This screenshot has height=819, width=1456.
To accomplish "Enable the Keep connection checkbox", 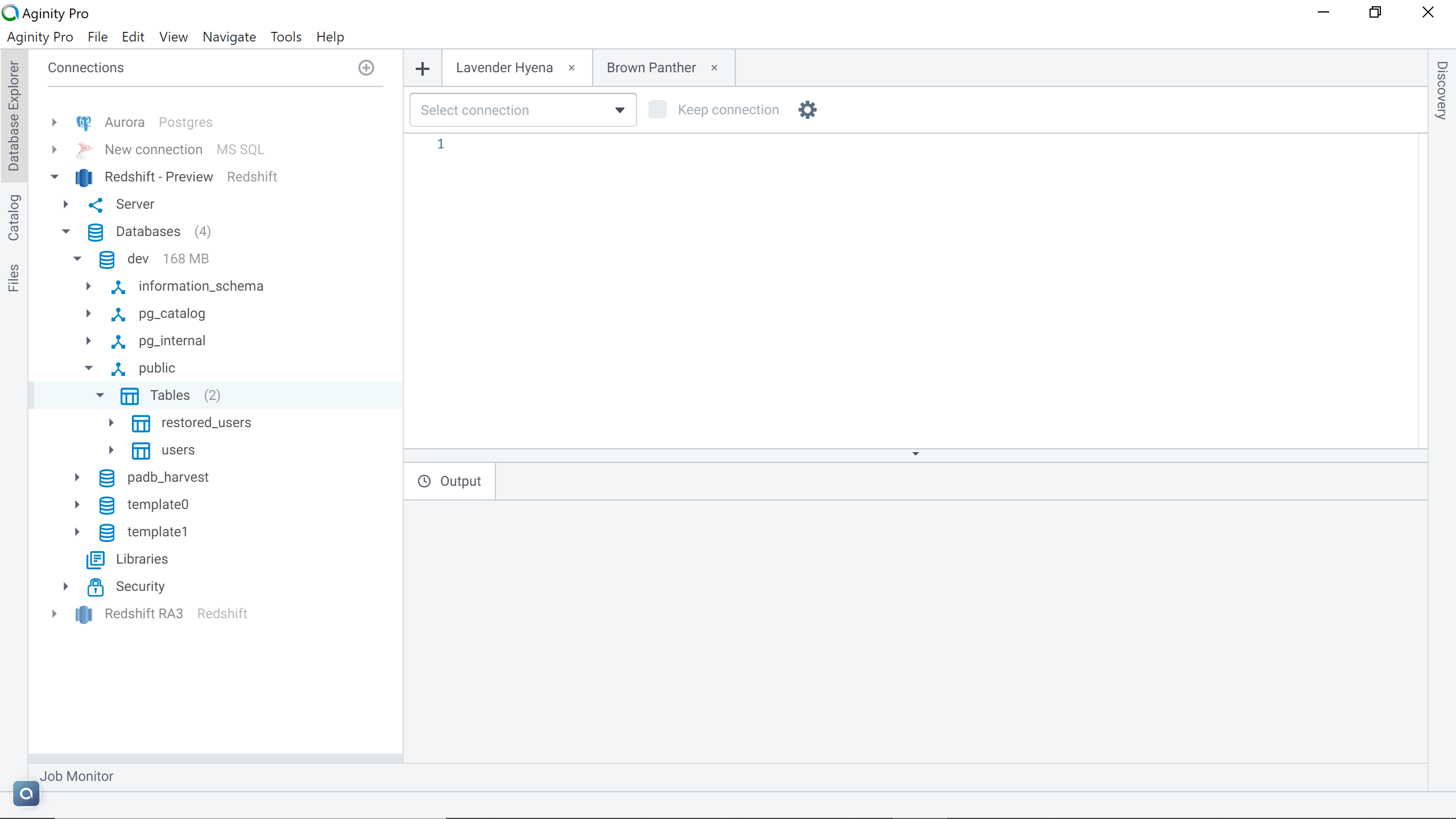I will click(x=657, y=109).
